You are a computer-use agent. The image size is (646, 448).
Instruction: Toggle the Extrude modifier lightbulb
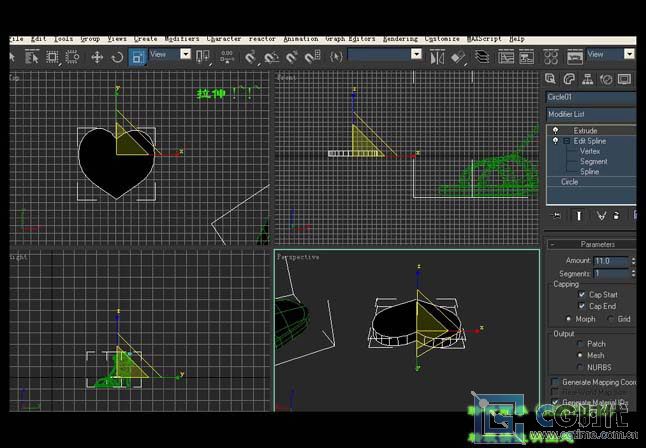coord(555,130)
